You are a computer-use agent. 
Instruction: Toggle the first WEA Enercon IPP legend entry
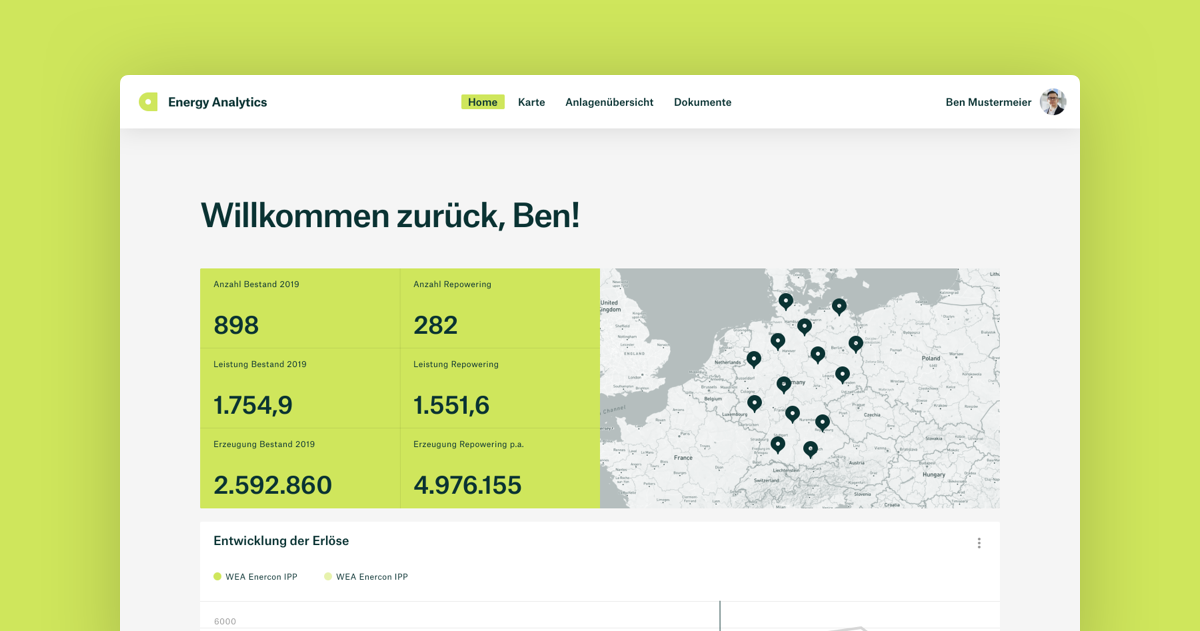pos(255,576)
